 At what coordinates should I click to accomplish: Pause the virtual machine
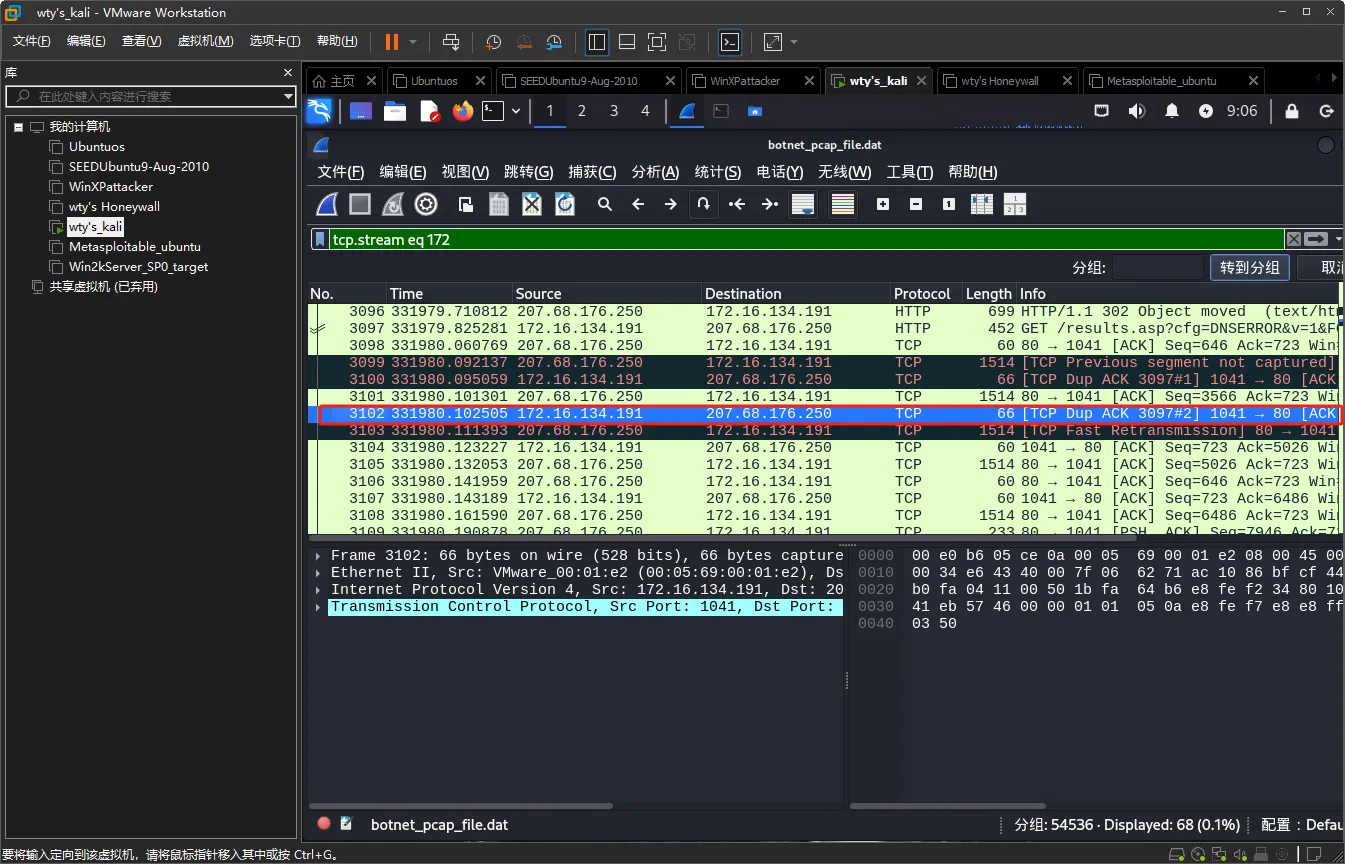coord(391,42)
